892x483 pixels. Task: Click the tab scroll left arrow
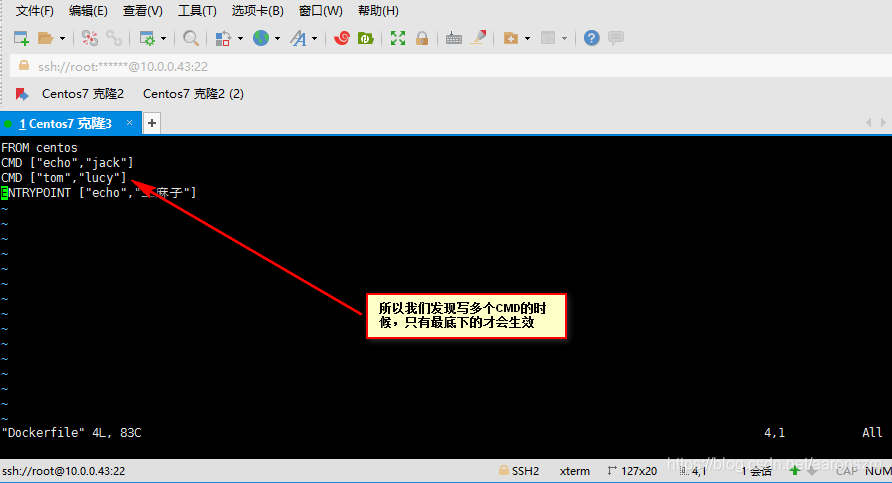pos(869,122)
